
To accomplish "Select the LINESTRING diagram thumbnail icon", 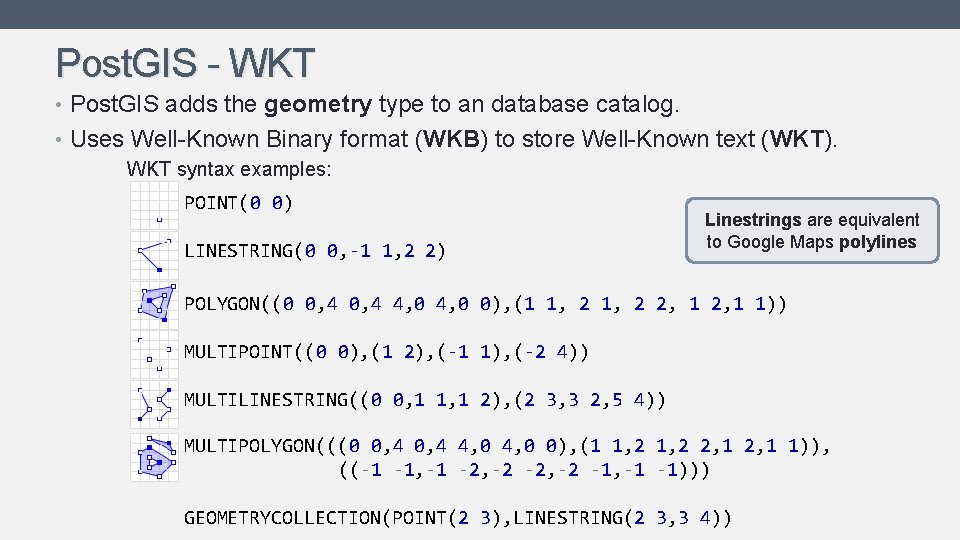I will (x=154, y=254).
